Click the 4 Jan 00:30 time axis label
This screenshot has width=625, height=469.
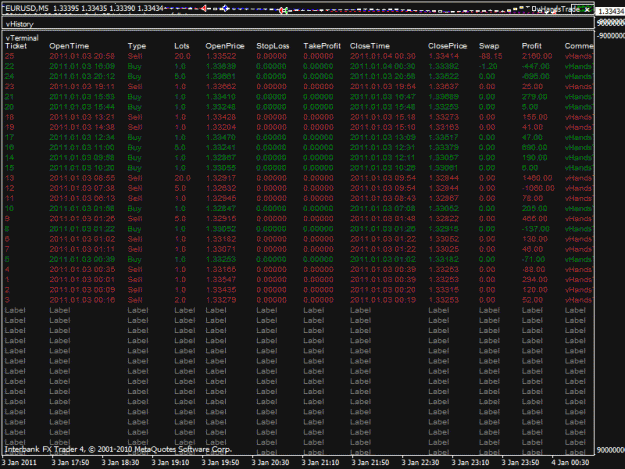[570, 463]
